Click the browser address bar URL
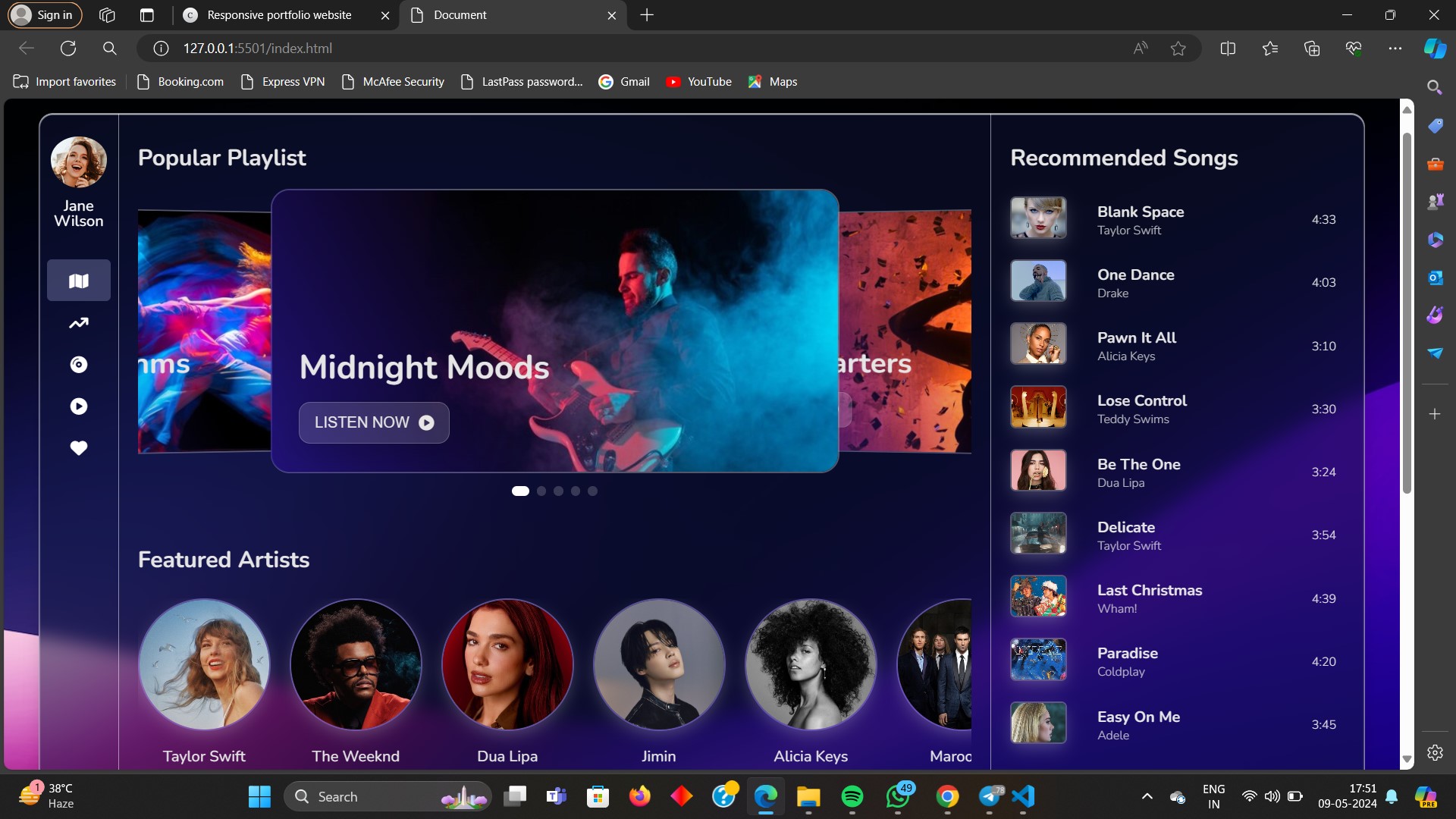The width and height of the screenshot is (1456, 819). pyautogui.click(x=258, y=49)
